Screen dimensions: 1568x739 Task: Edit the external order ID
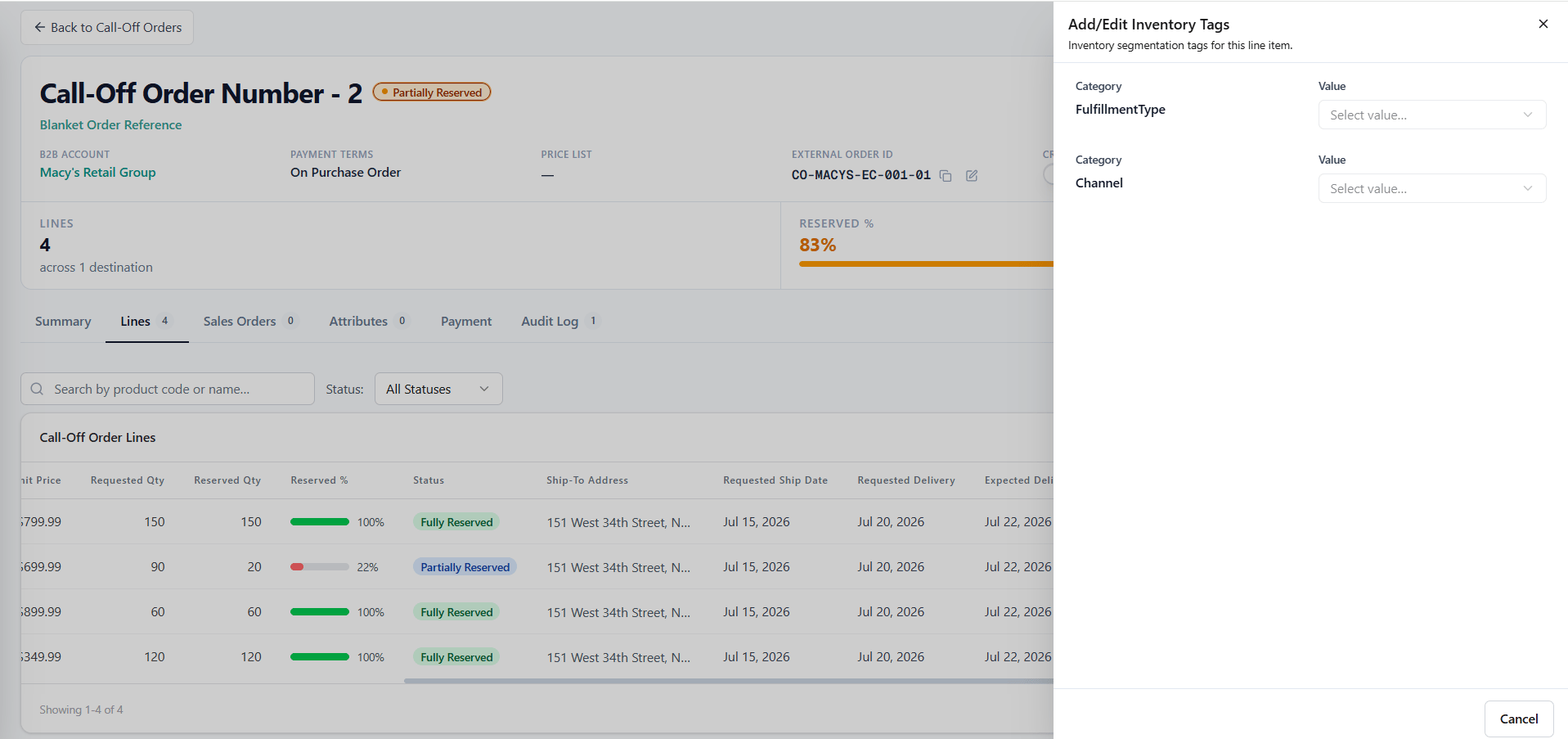click(972, 176)
